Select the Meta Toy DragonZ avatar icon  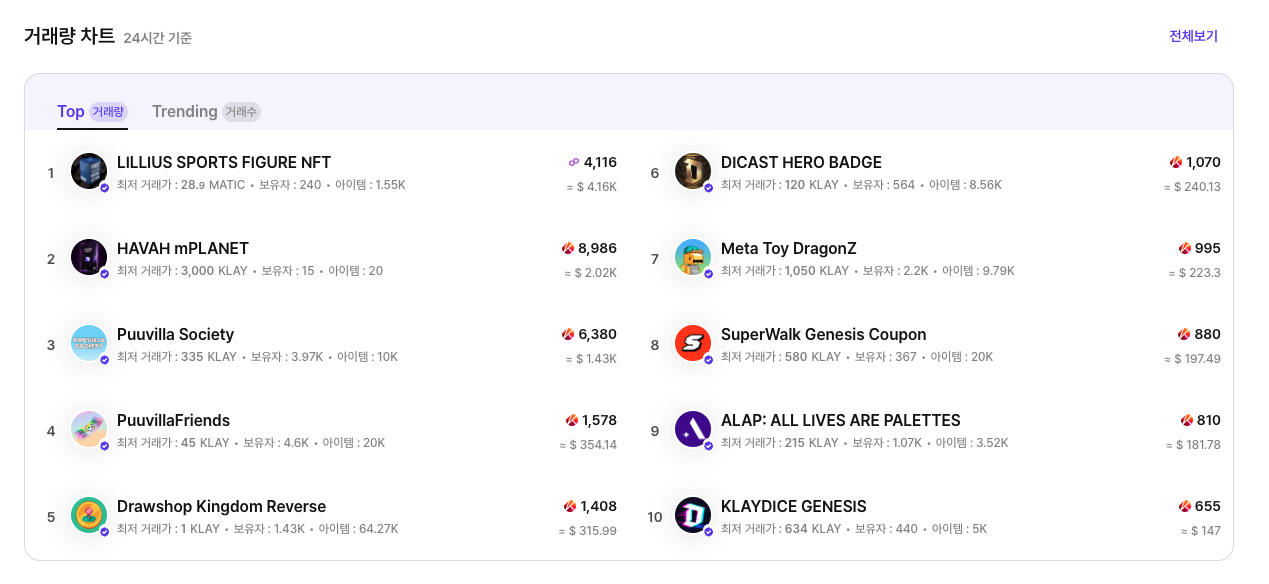coord(693,257)
